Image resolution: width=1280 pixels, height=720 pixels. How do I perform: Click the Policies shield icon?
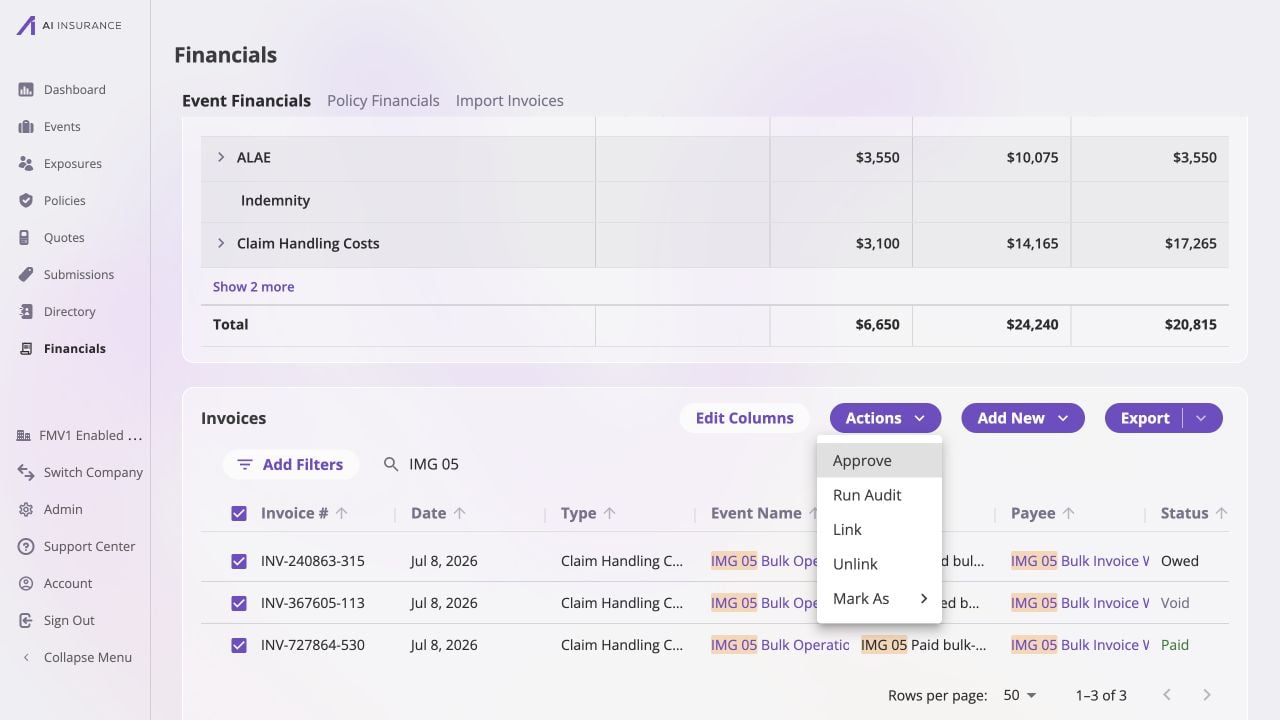26,201
